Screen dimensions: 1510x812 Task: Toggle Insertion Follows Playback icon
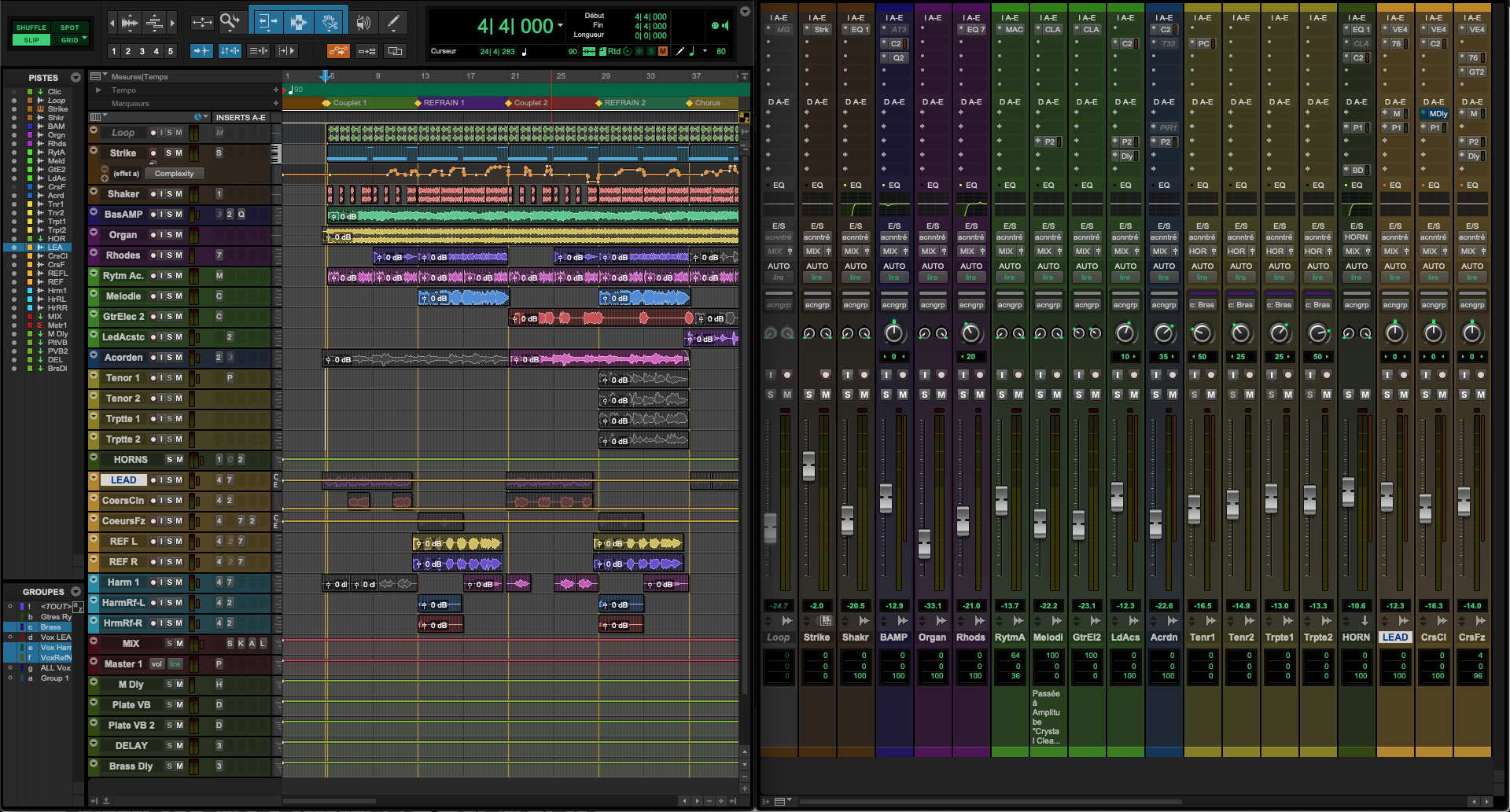(x=286, y=51)
